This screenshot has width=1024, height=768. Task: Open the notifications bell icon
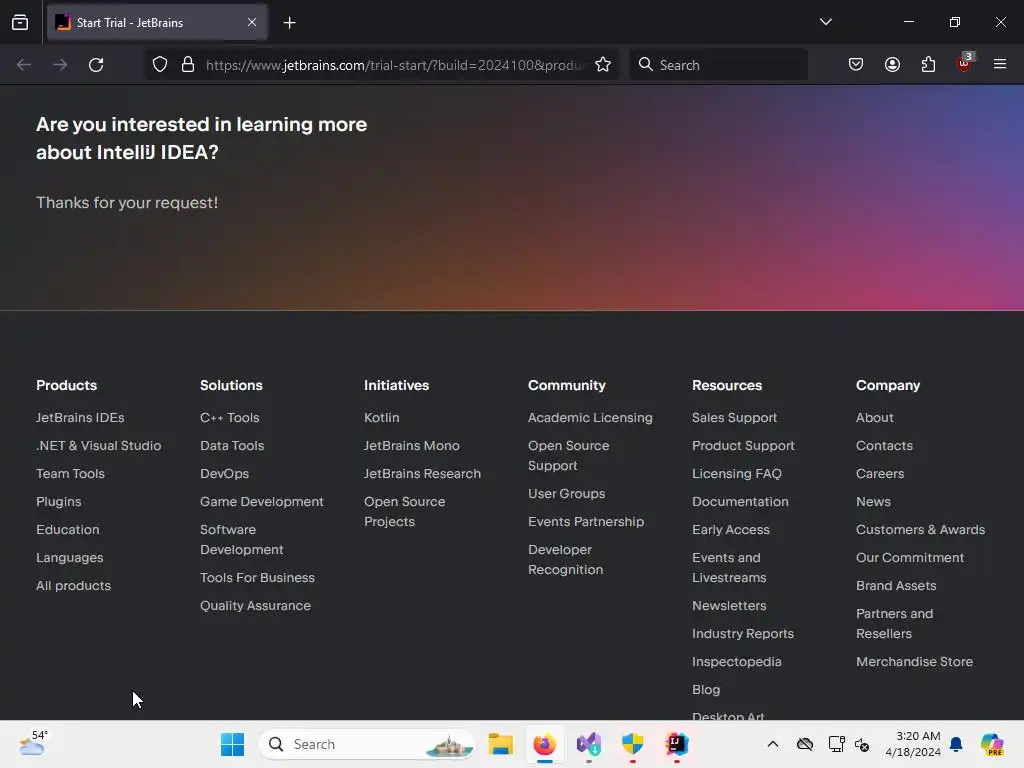pyautogui.click(x=956, y=744)
